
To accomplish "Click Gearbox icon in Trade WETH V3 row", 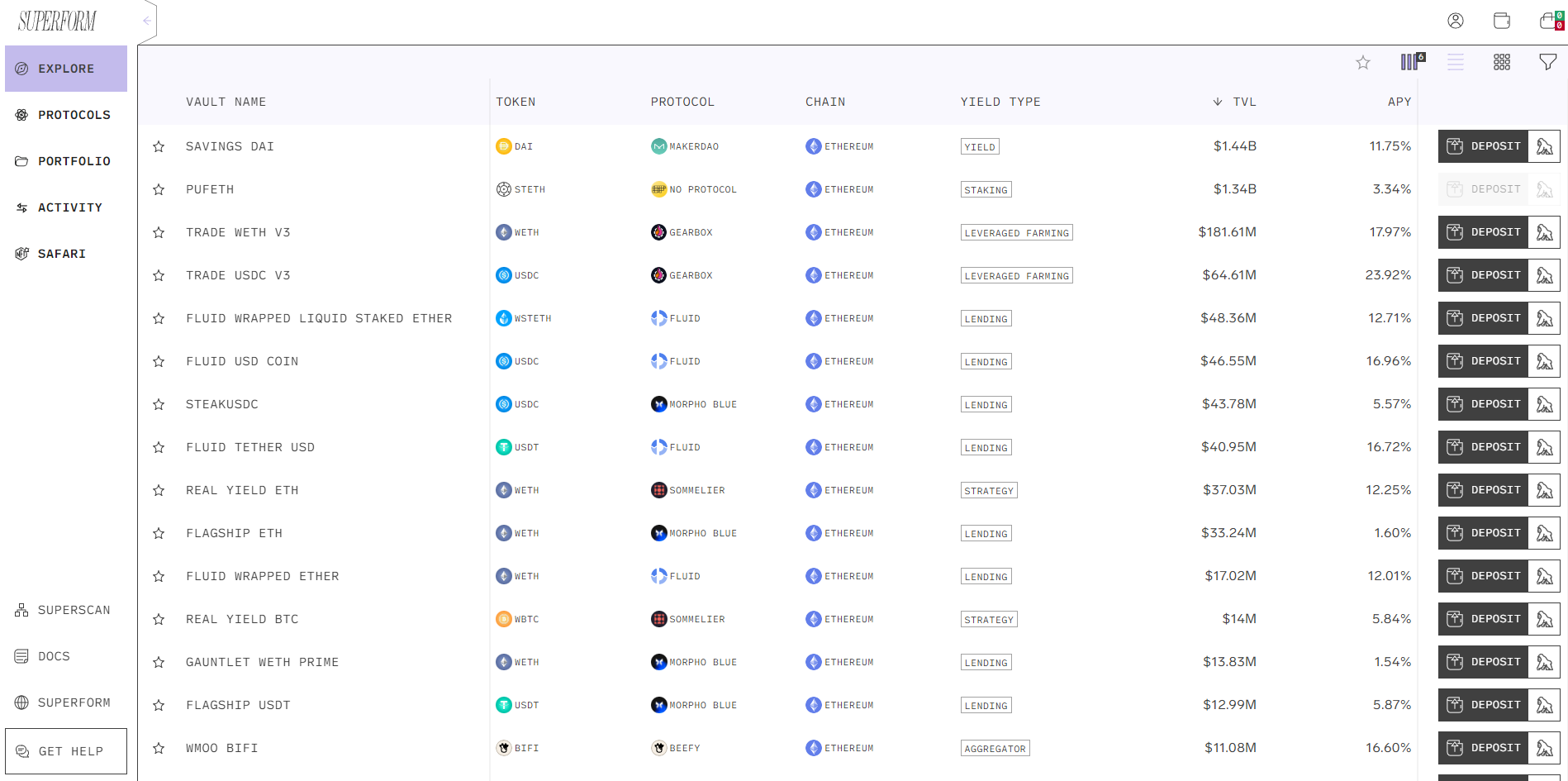I will pyautogui.click(x=658, y=232).
